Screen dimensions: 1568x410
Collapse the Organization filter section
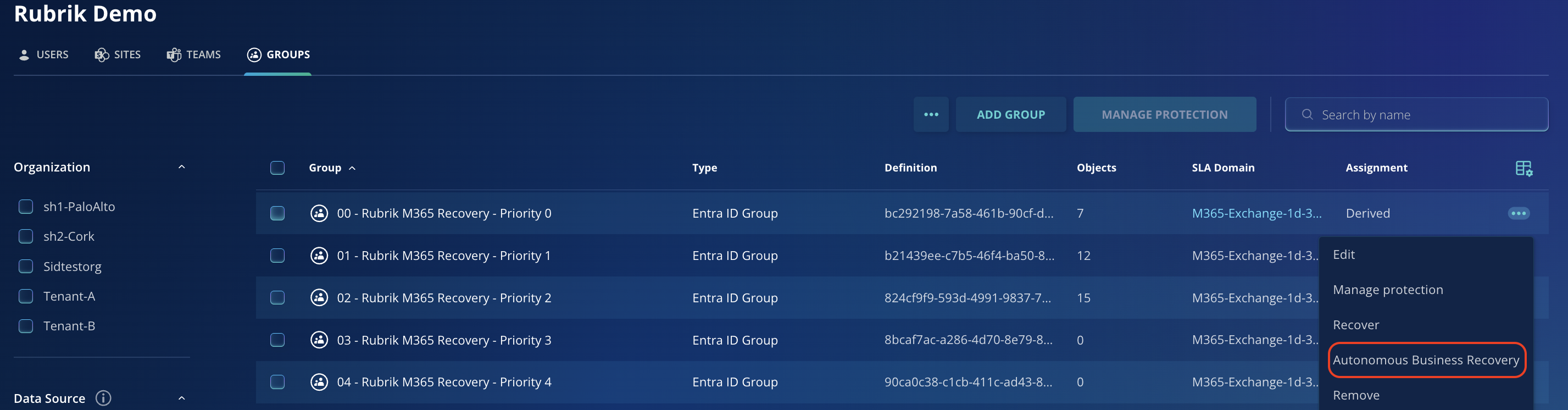tap(181, 167)
